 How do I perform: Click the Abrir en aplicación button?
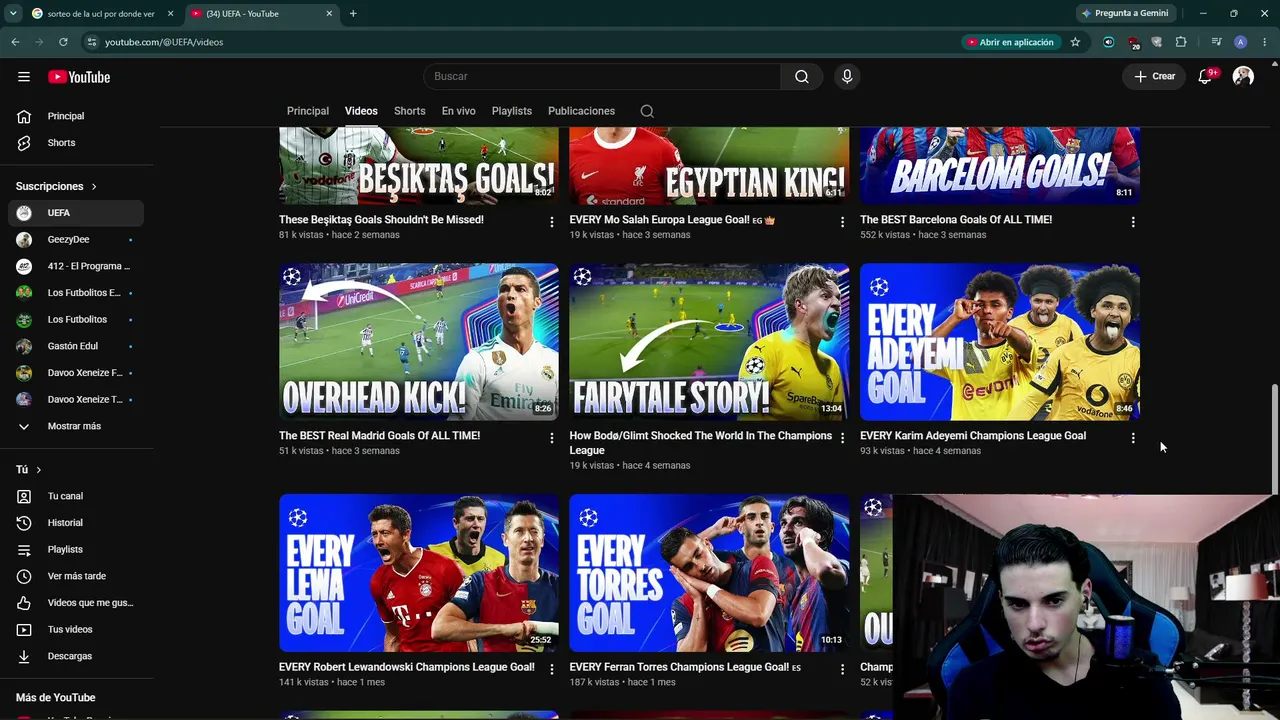click(1010, 42)
